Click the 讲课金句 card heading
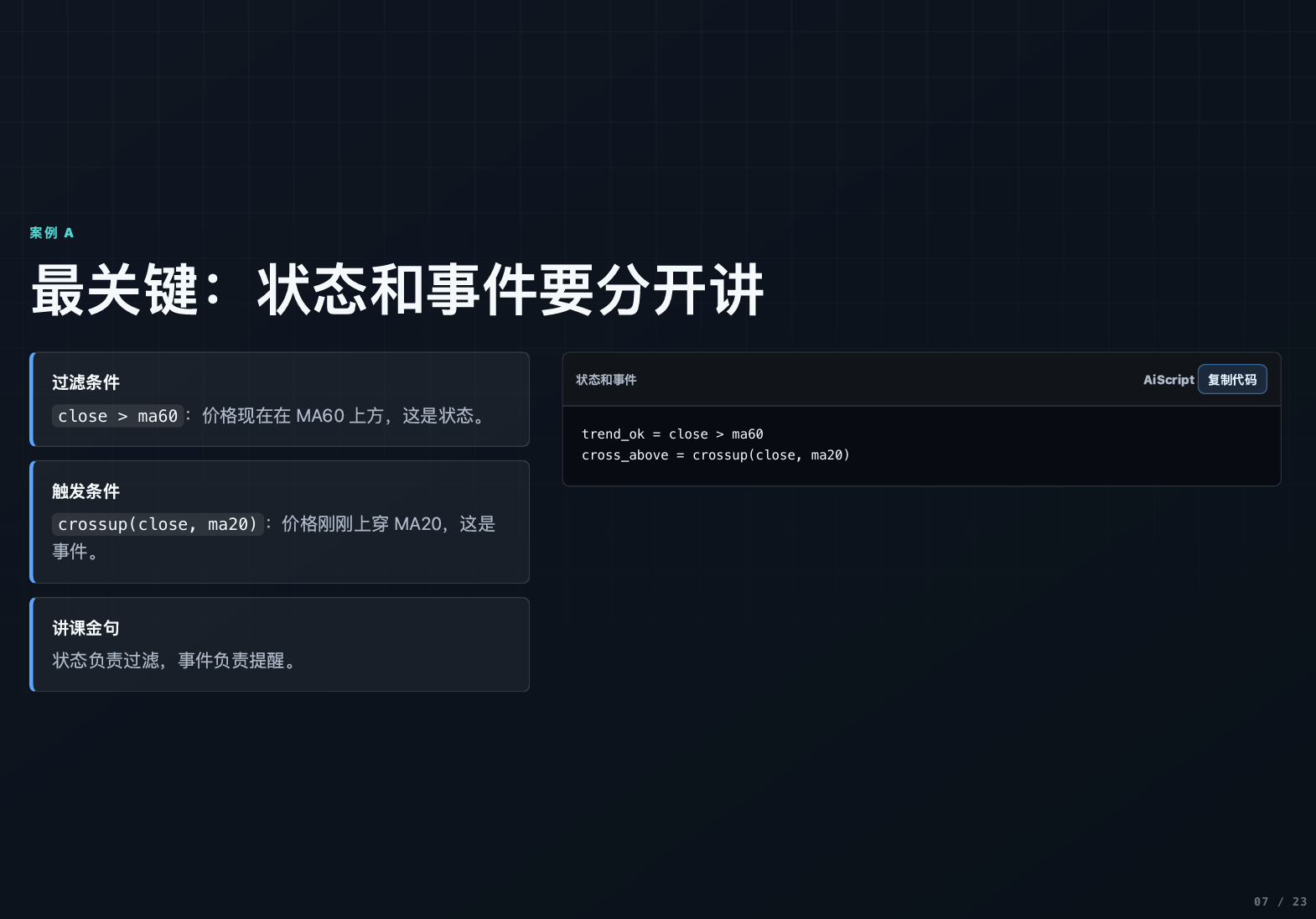1316x919 pixels. tap(85, 628)
